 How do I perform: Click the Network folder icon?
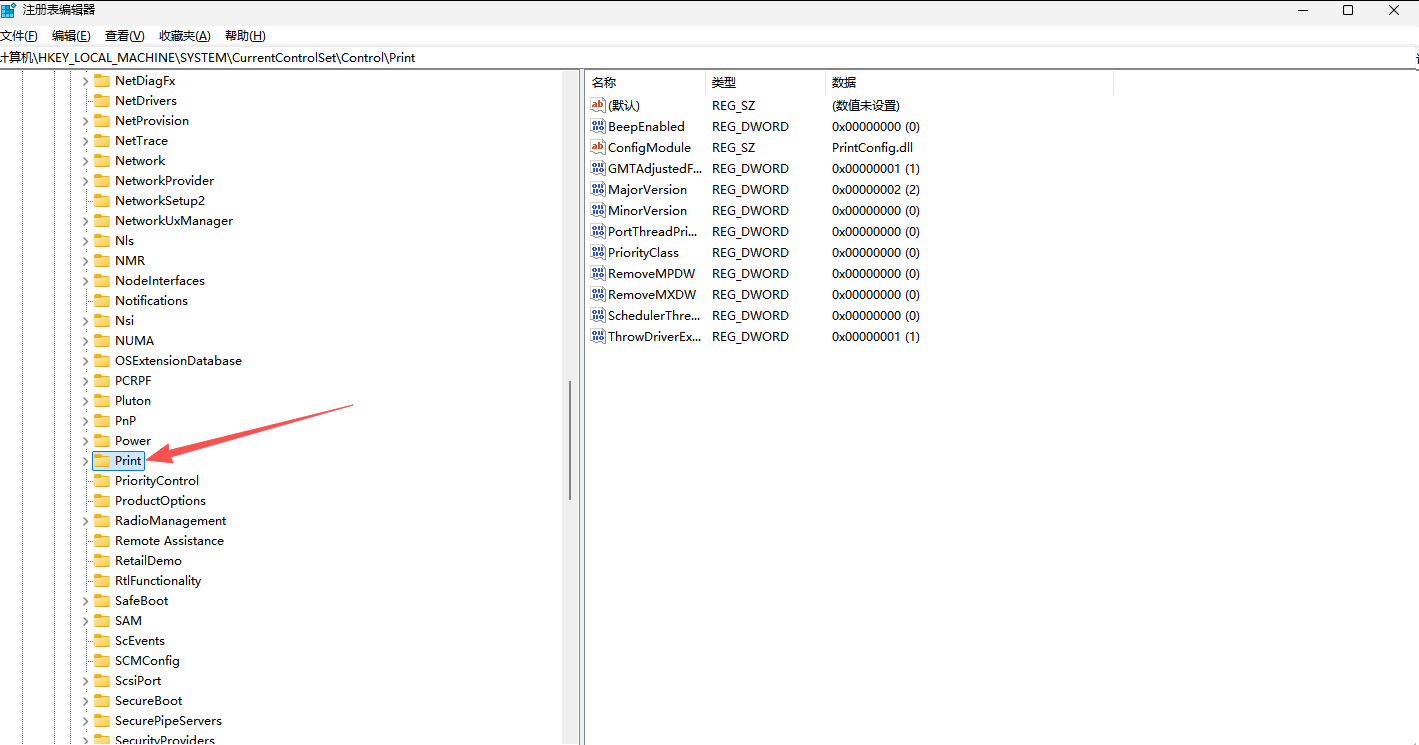[104, 160]
